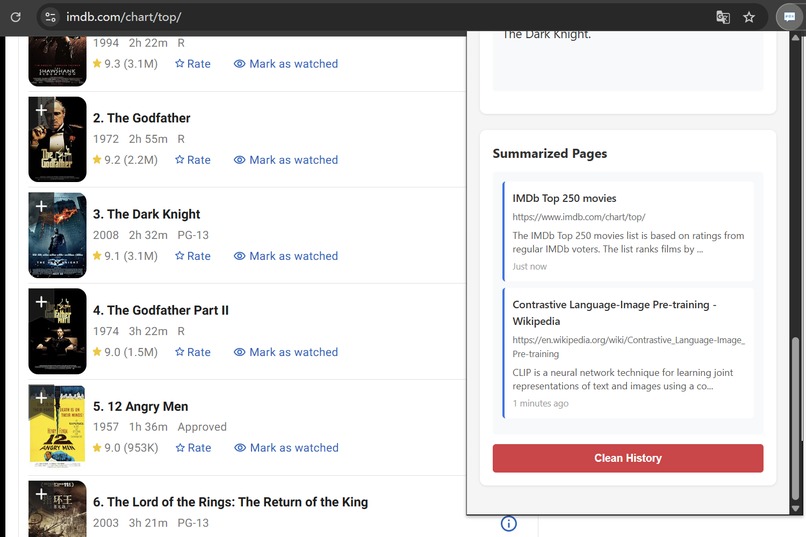Open the summarizer extension chat icon
This screenshot has width=806, height=537.
click(790, 17)
